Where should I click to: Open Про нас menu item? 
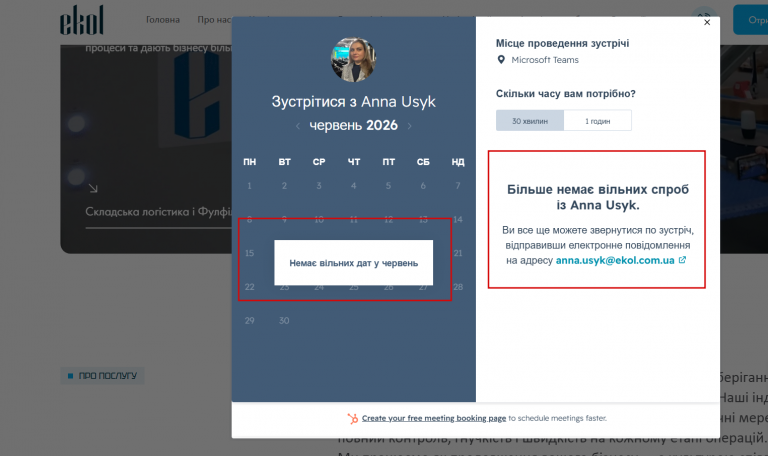click(214, 20)
